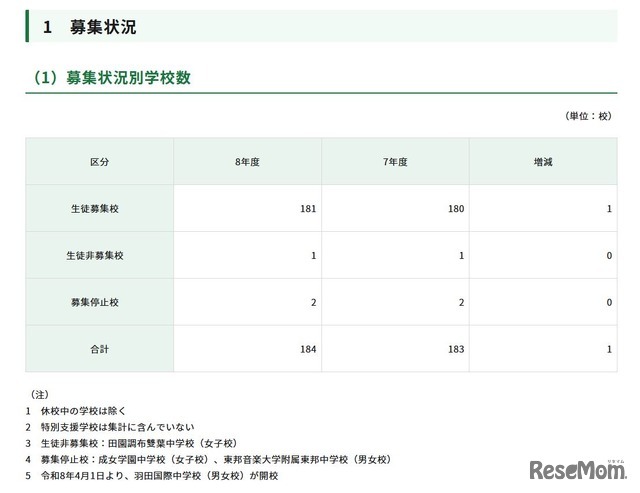Select the '区分' column header
Screen dimensions: 640x493
tap(99, 162)
